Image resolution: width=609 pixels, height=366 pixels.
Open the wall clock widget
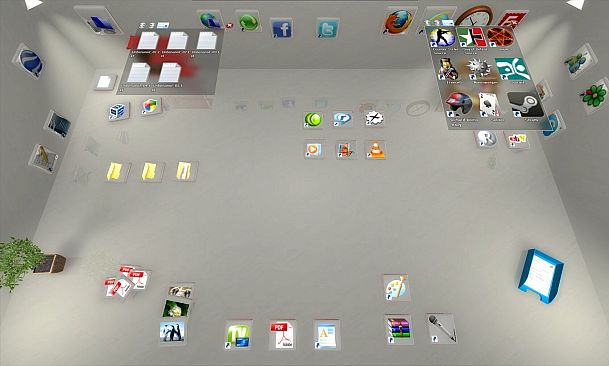(x=474, y=16)
